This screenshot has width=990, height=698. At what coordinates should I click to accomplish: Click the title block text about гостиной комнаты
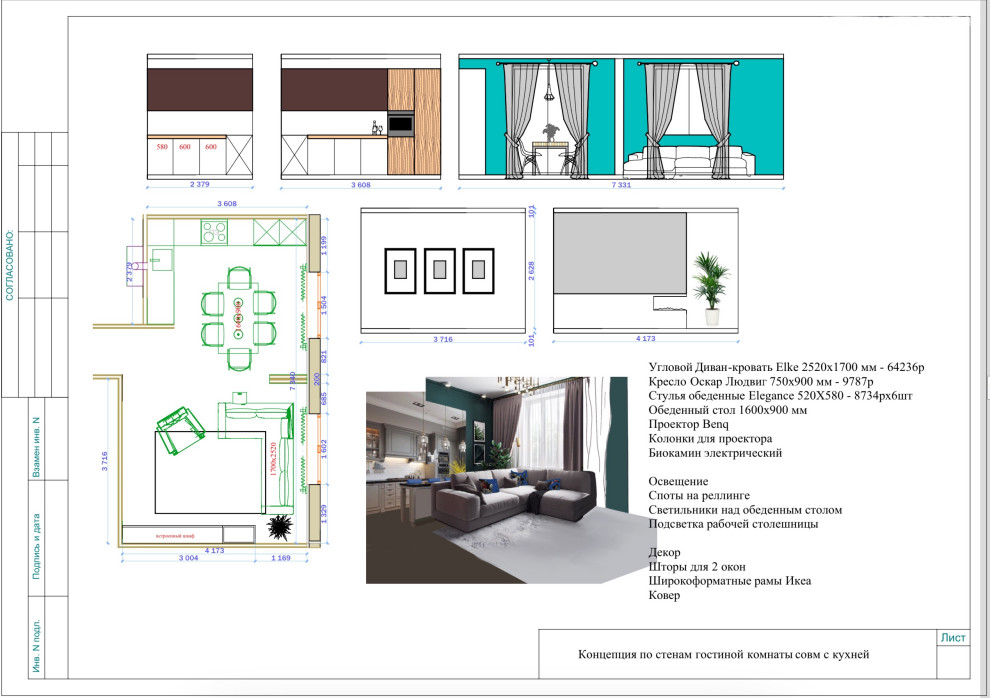click(724, 655)
